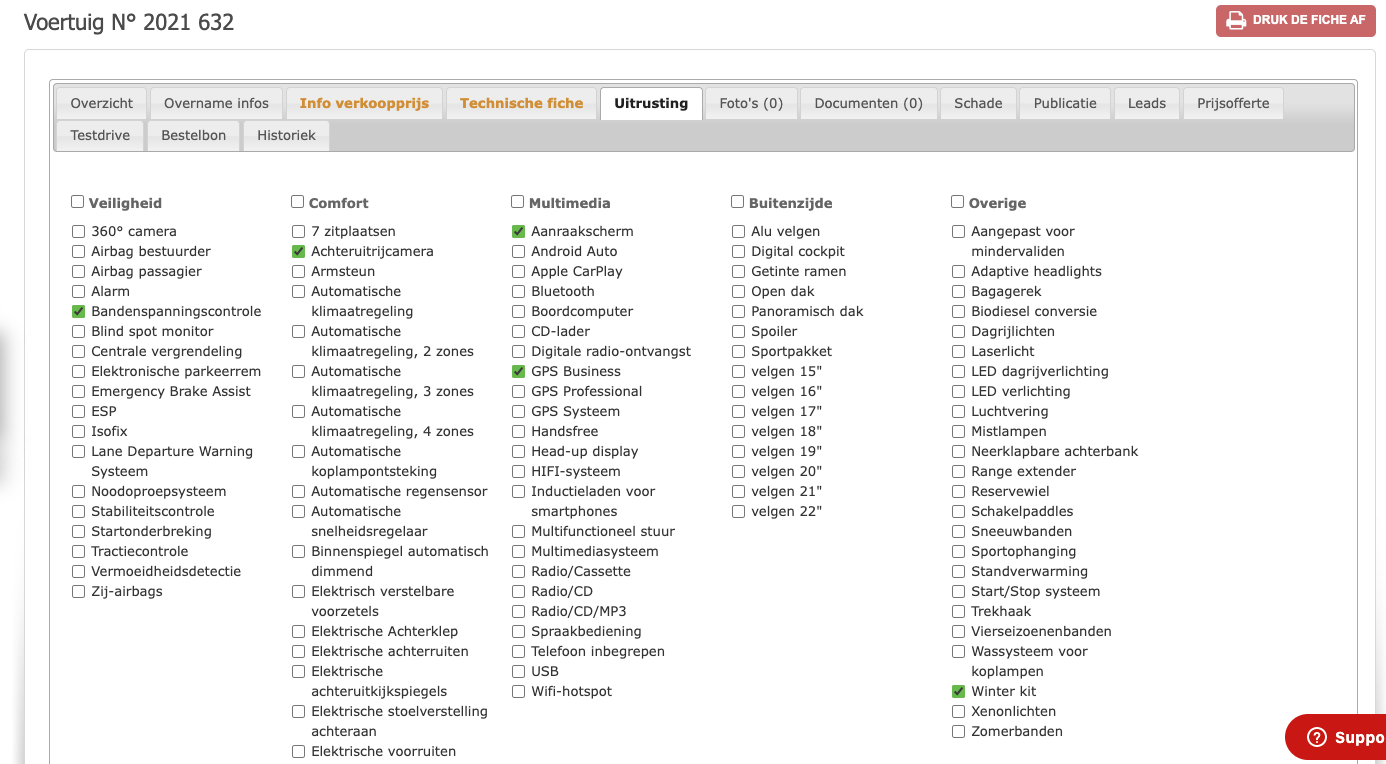View the Historiek tab

point(286,135)
